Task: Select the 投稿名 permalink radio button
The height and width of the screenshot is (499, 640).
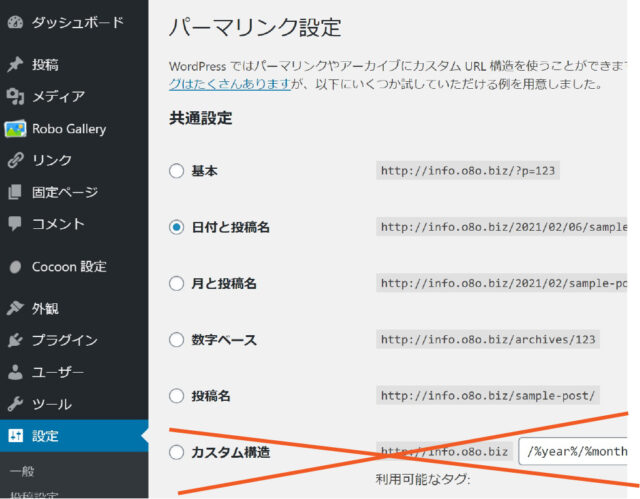Action: (x=177, y=396)
